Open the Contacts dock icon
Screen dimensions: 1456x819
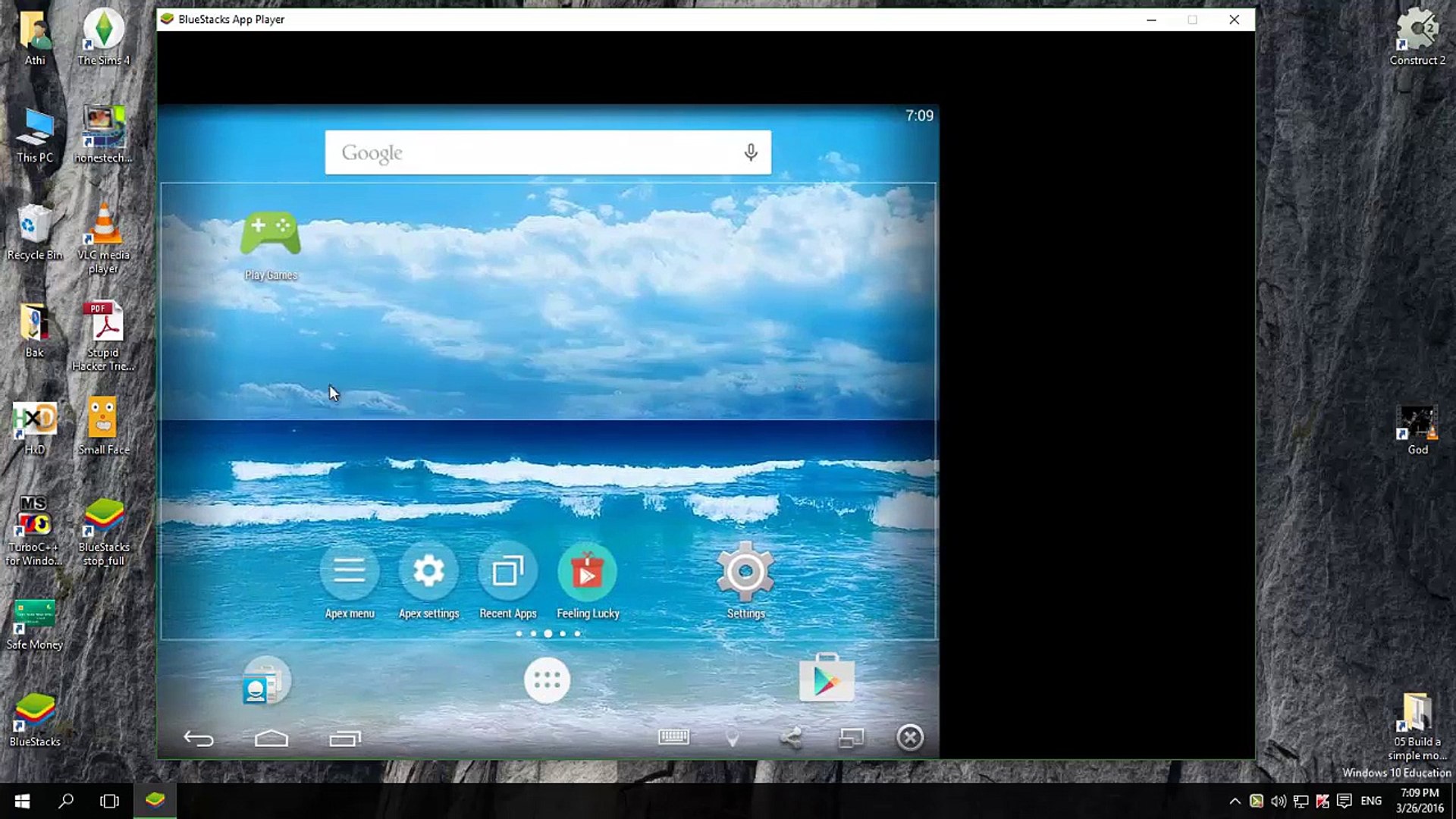pos(265,681)
